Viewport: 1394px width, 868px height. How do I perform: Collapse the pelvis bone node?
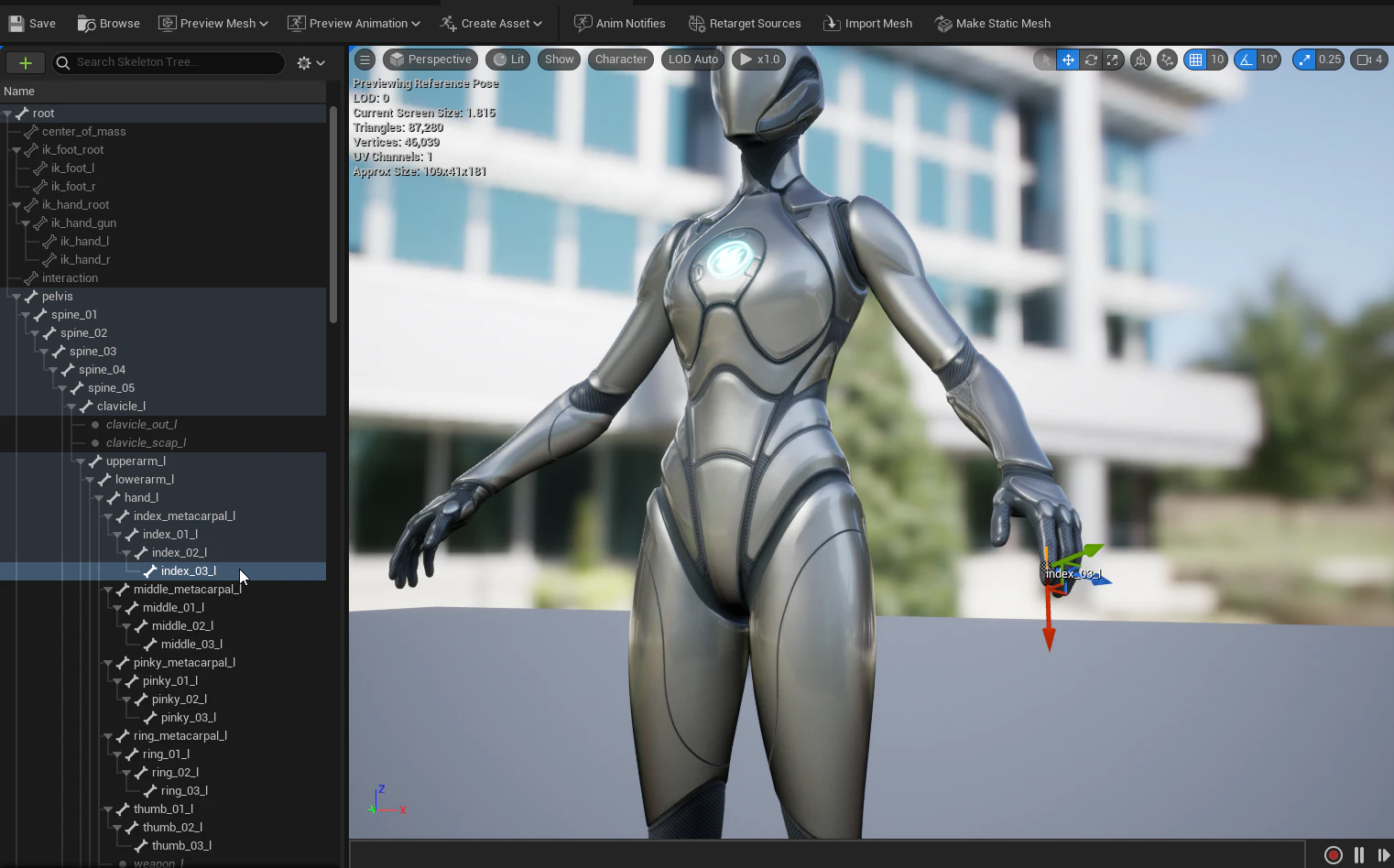click(x=16, y=297)
